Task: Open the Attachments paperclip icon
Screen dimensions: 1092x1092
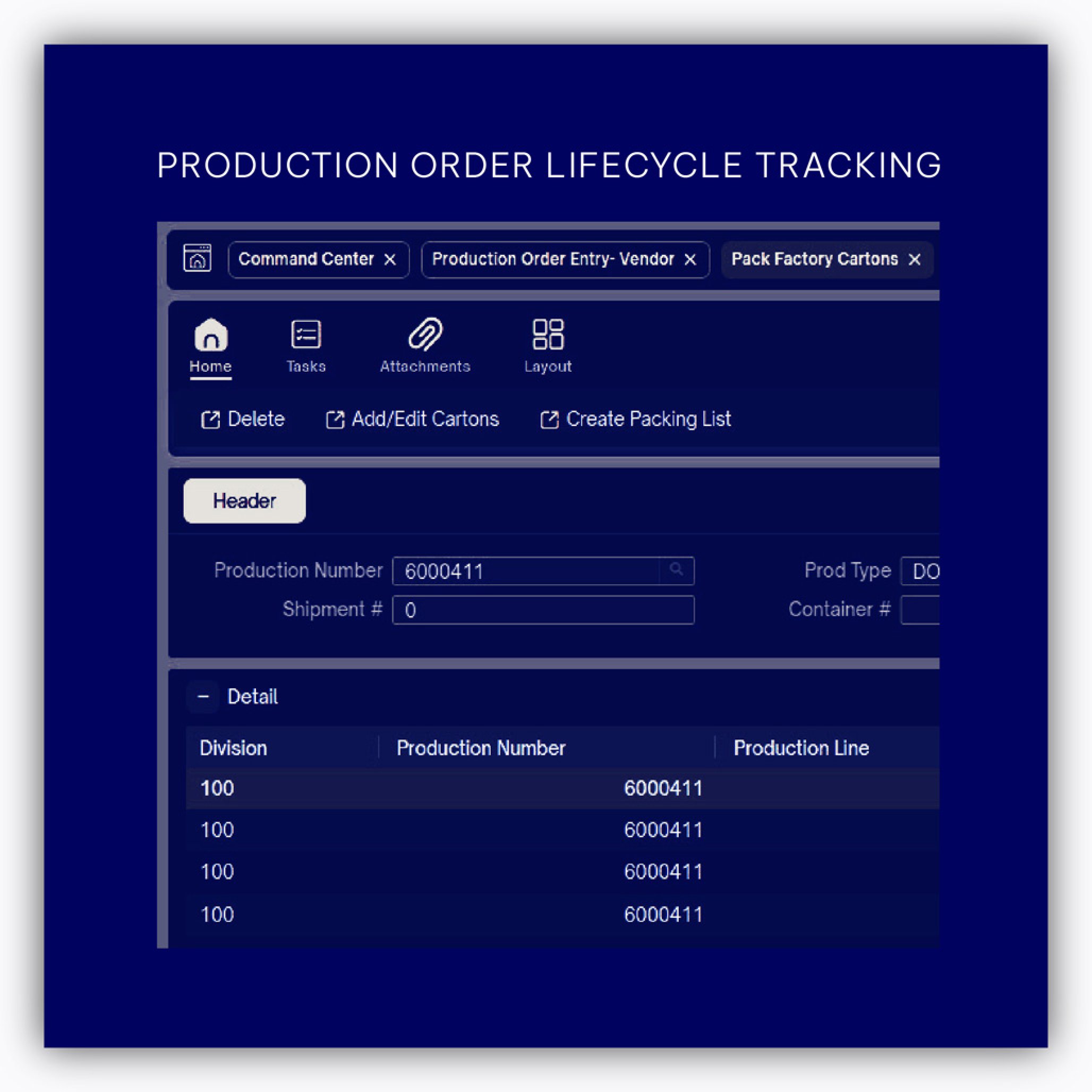Action: pyautogui.click(x=425, y=335)
